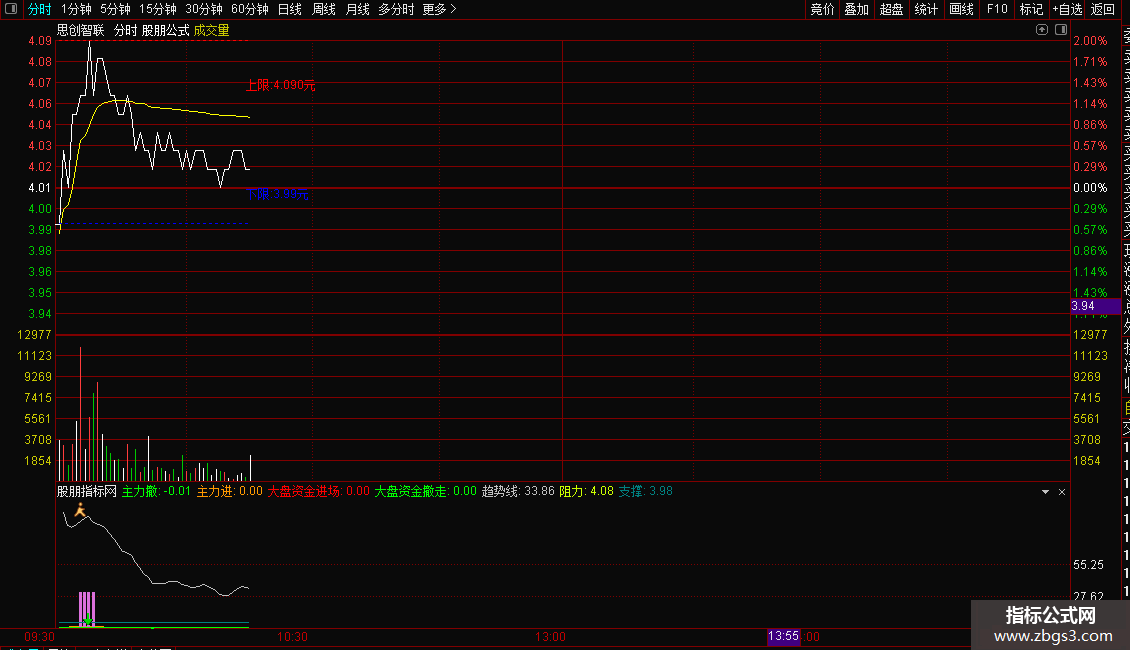This screenshot has height=650, width=1130.
Task: Open the 统计 statistics tool
Action: (926, 9)
